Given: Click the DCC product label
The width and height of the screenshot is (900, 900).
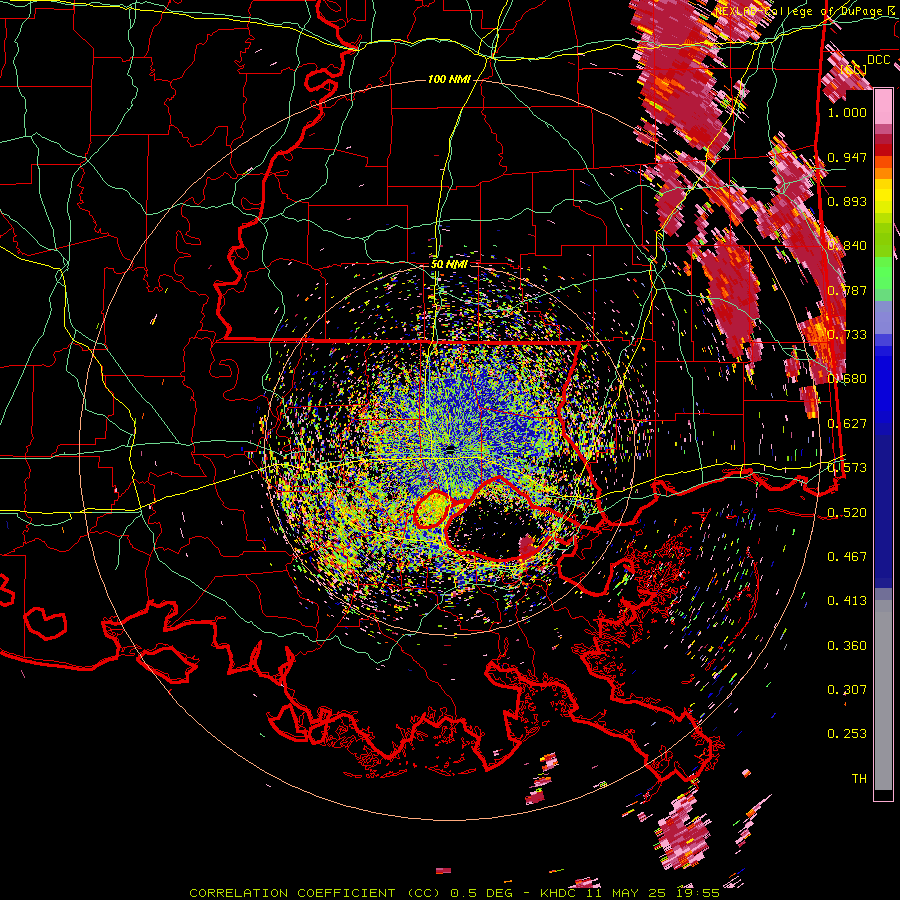Looking at the screenshot, I should [x=878, y=60].
